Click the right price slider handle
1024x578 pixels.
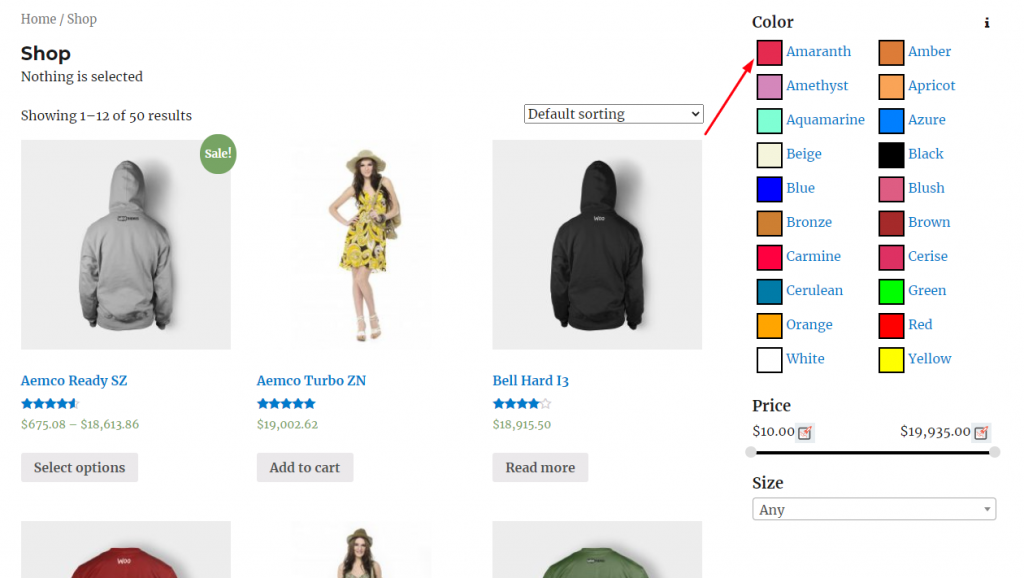(x=995, y=452)
